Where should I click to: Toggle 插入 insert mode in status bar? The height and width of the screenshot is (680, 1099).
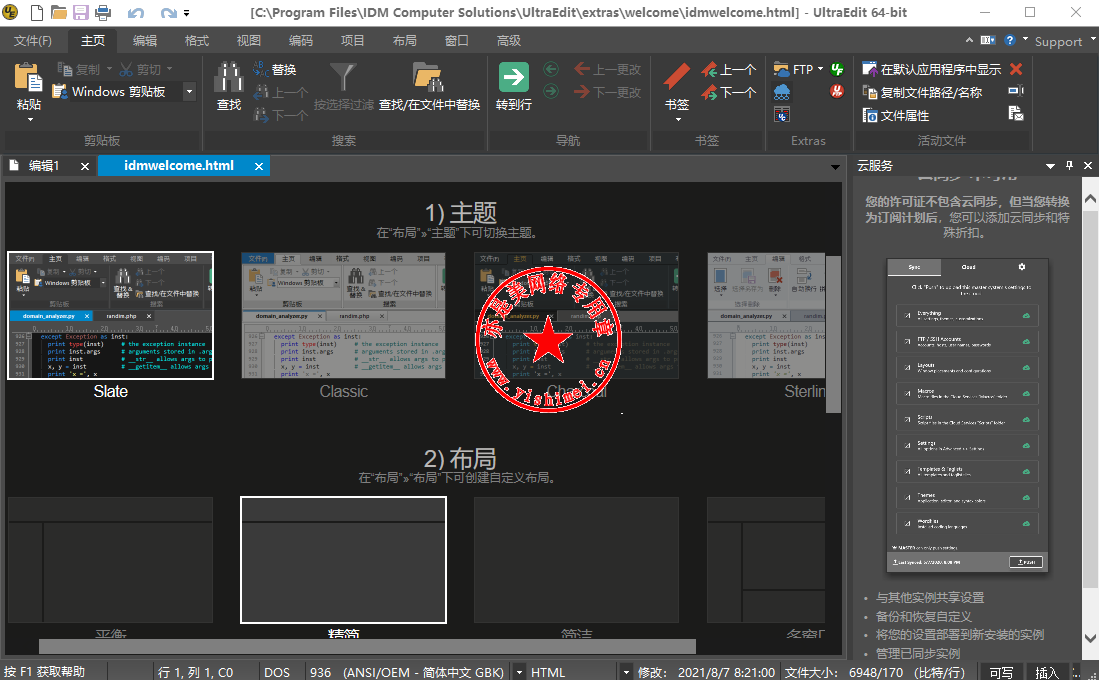pos(1046,672)
